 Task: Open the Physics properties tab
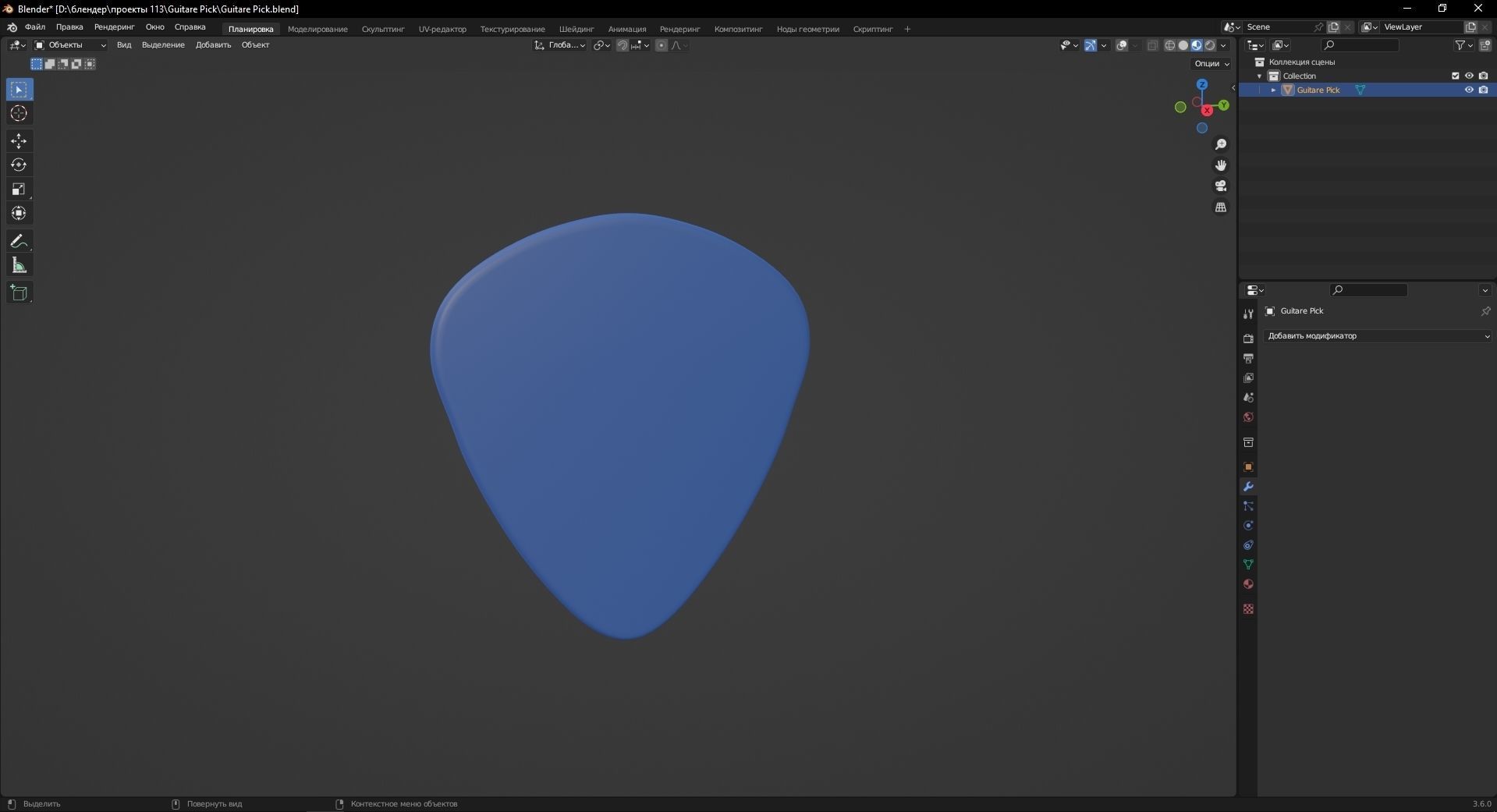[x=1248, y=526]
